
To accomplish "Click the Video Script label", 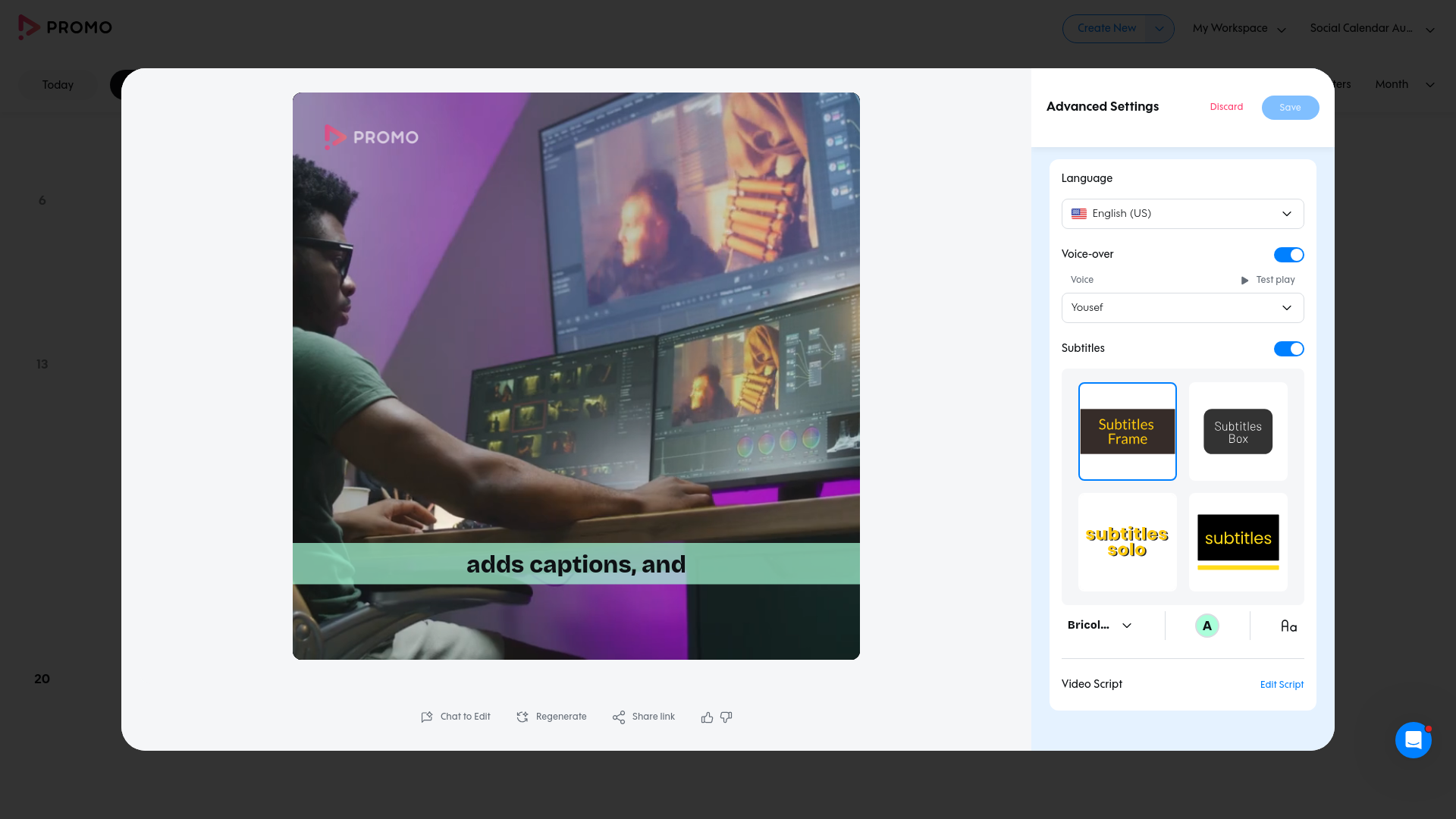I will (1091, 684).
